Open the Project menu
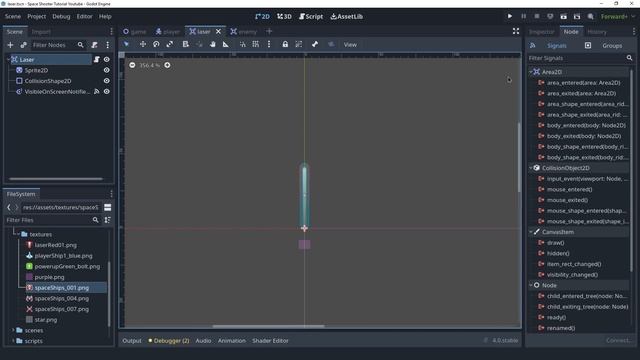 pos(36,16)
